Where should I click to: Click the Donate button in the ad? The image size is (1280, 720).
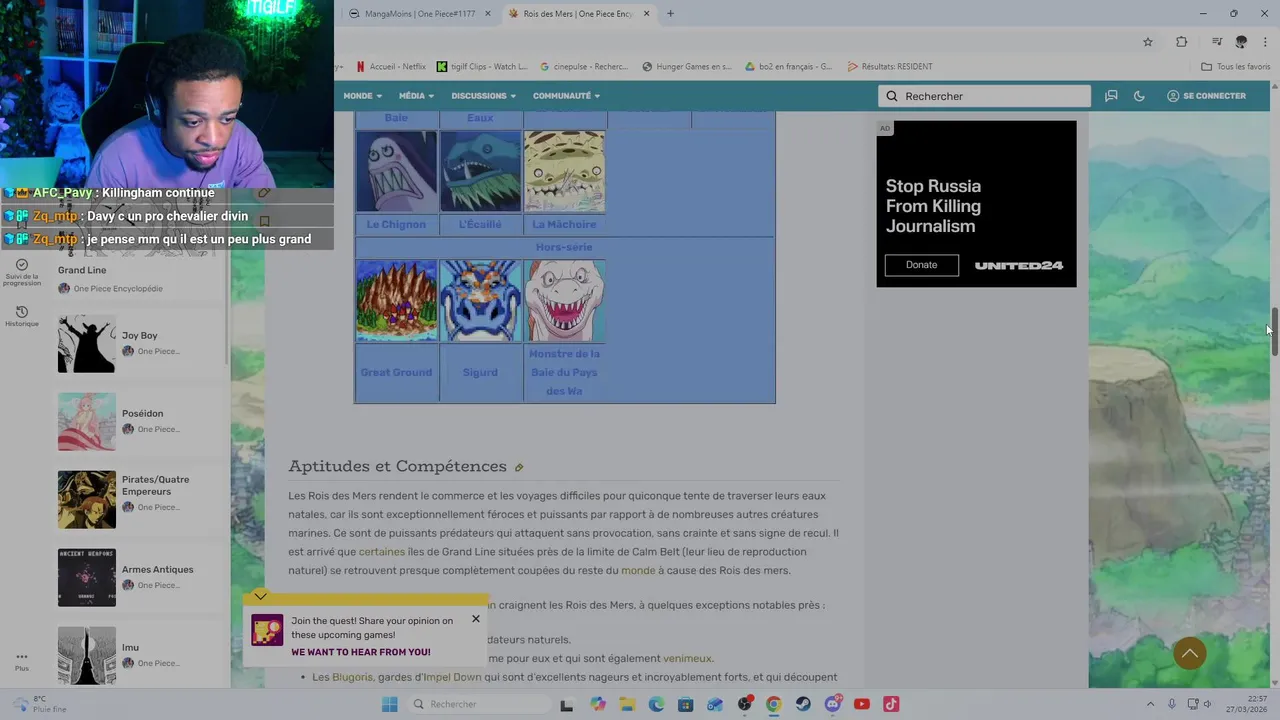point(921,265)
